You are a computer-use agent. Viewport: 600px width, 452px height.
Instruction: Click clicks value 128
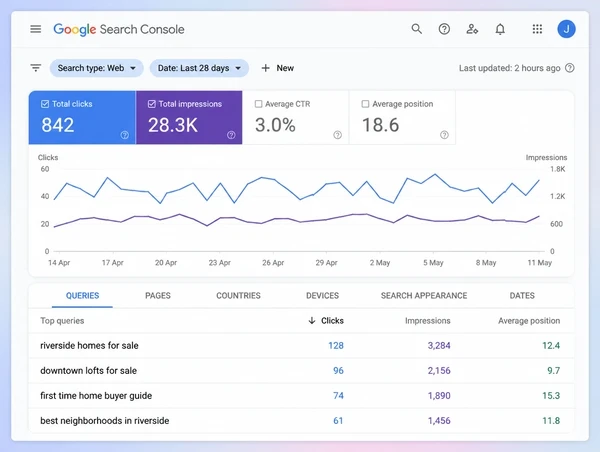[336, 346]
